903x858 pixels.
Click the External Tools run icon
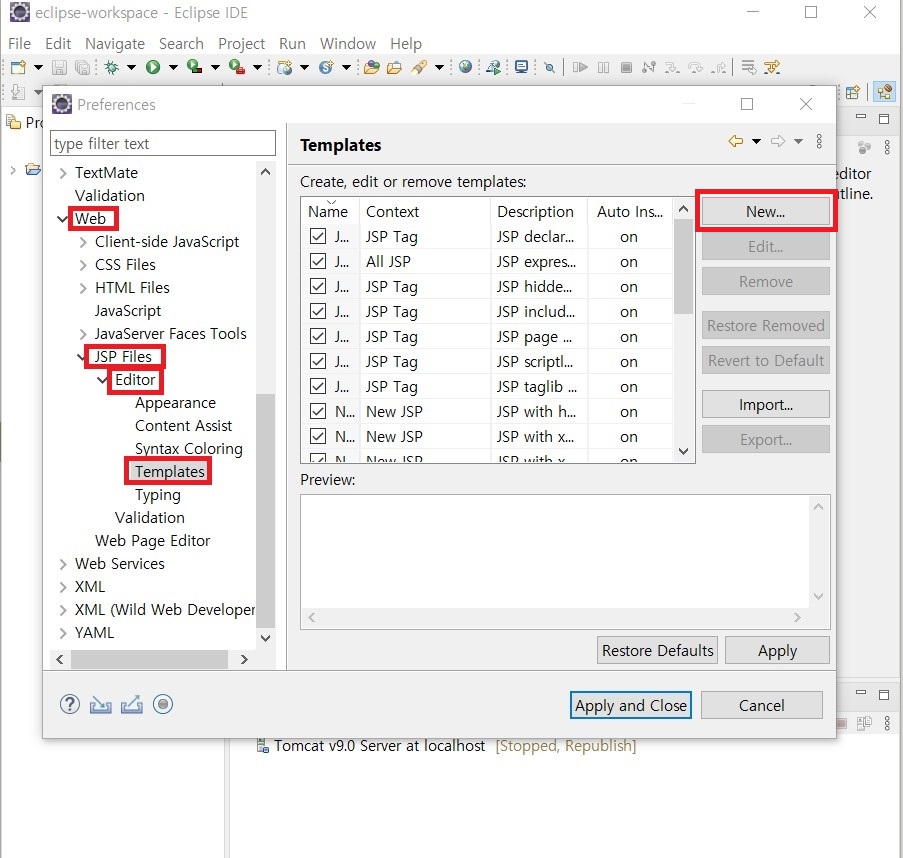237,67
